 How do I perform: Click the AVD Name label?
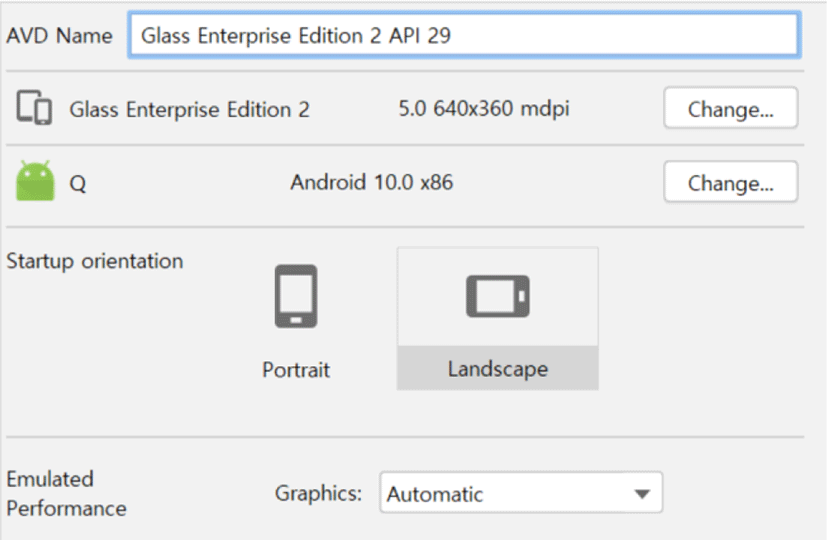tap(59, 36)
